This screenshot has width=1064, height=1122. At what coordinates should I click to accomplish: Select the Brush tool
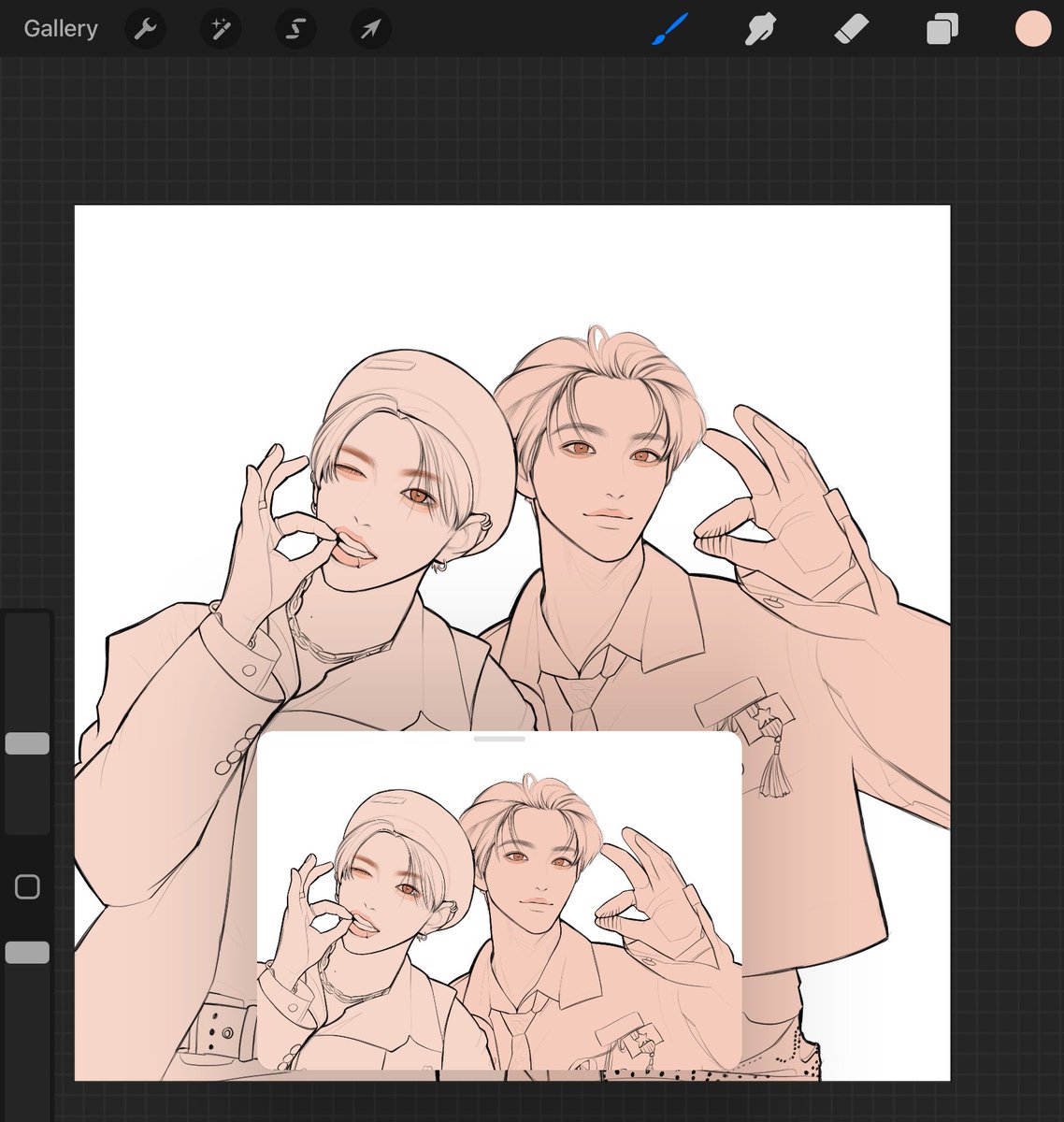click(x=670, y=30)
